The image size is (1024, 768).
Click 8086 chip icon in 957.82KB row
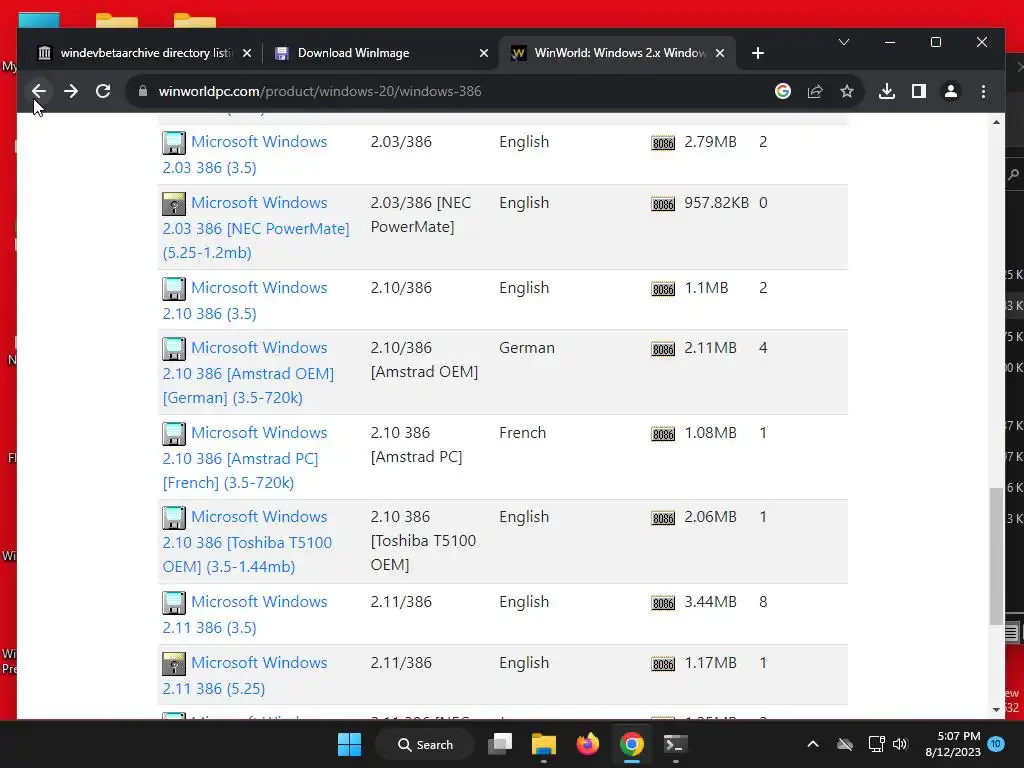pos(663,204)
